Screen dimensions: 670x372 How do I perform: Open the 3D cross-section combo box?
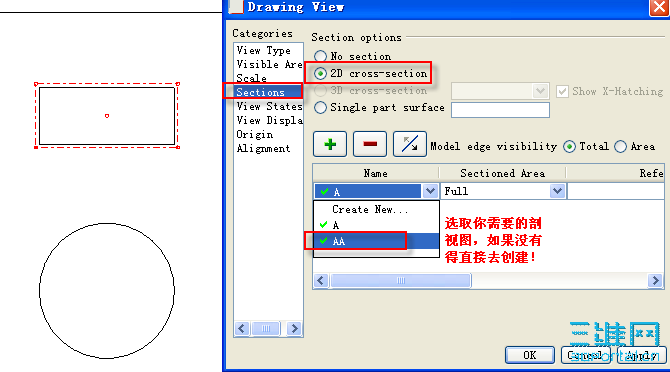tap(500, 91)
